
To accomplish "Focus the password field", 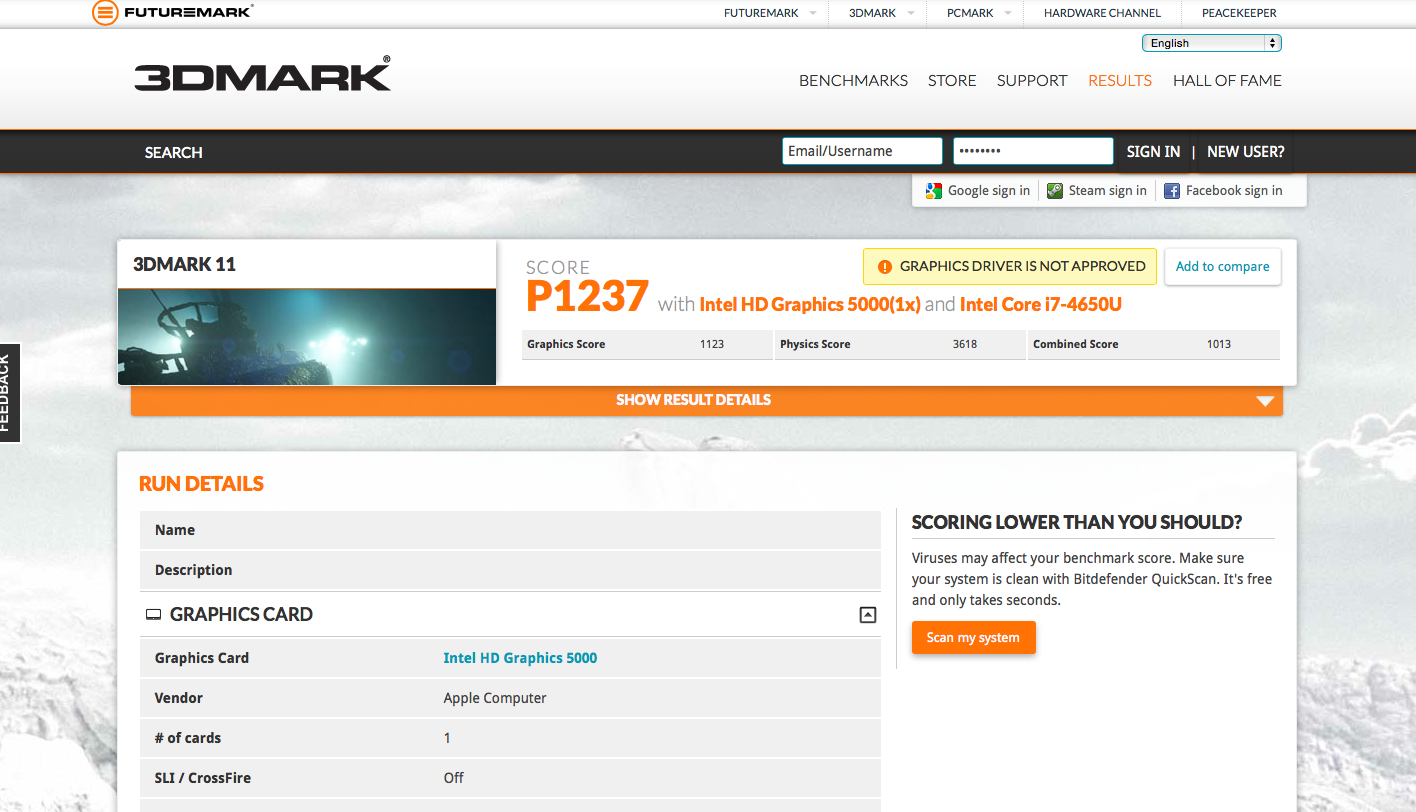I will (x=1033, y=151).
